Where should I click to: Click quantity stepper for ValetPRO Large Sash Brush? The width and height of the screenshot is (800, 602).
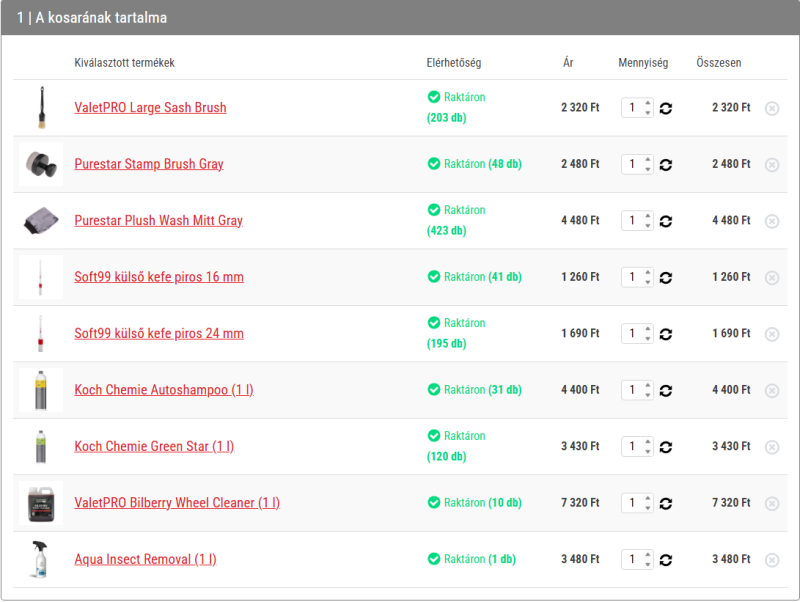point(637,108)
